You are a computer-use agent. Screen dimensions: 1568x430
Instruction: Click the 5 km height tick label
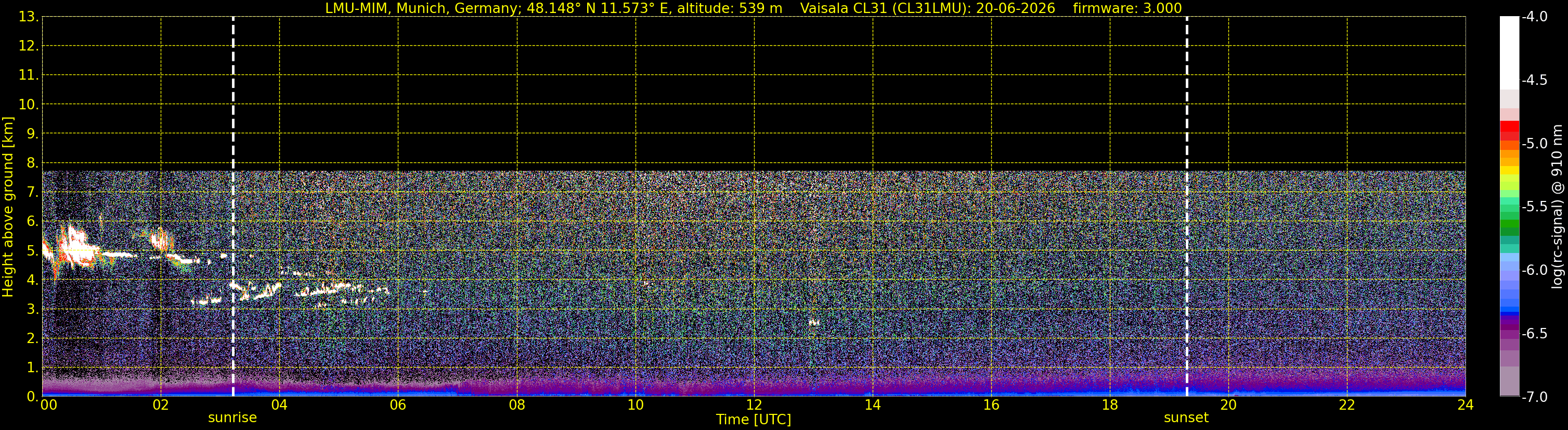[x=32, y=251]
